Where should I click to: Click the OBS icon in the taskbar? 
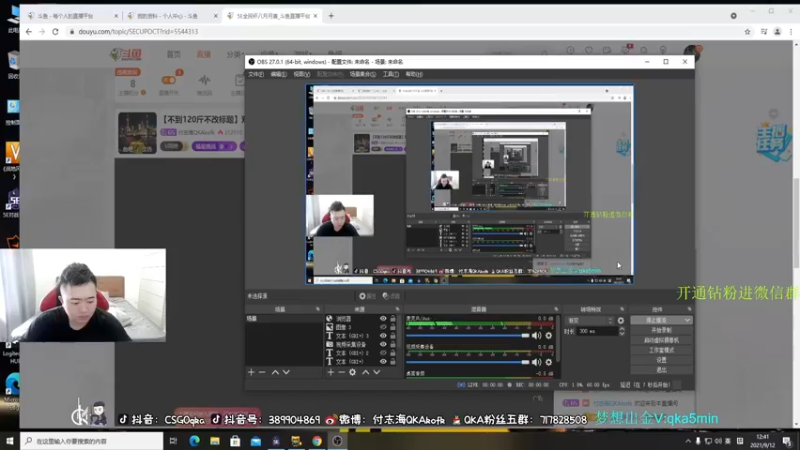337,441
